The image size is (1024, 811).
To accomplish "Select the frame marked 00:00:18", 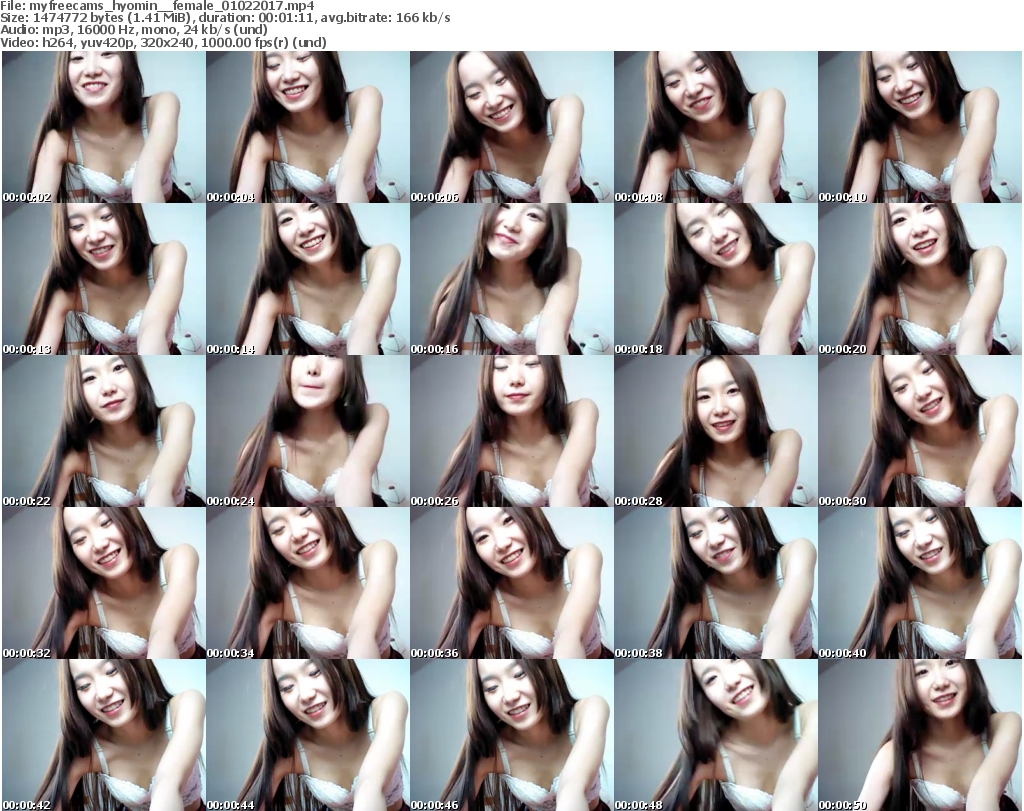I will (x=715, y=279).
